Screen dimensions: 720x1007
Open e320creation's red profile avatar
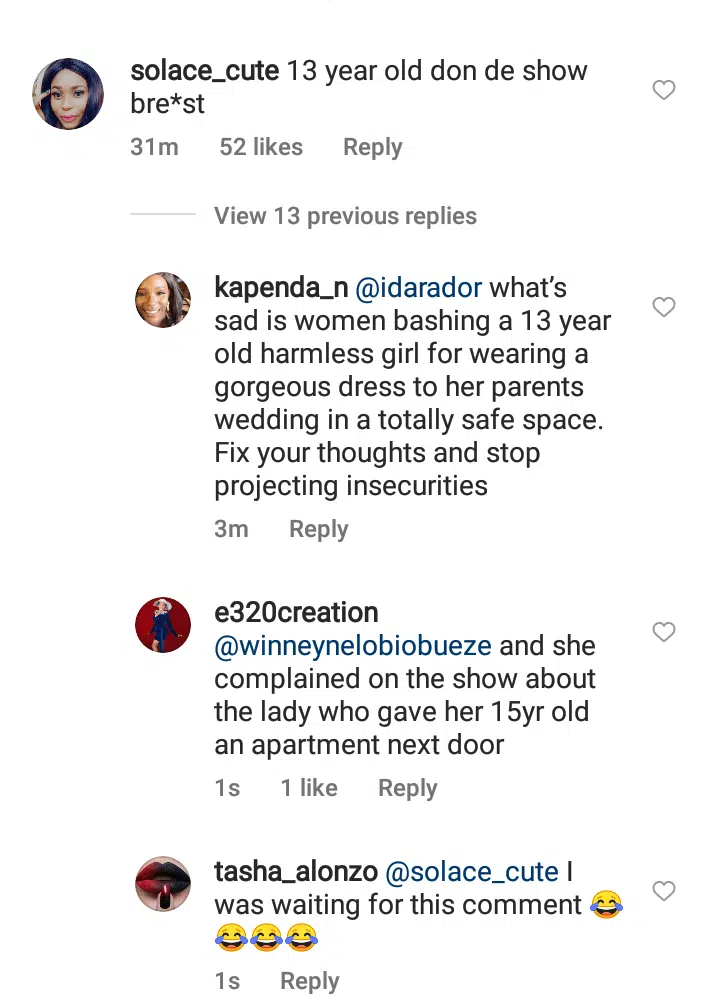point(162,625)
